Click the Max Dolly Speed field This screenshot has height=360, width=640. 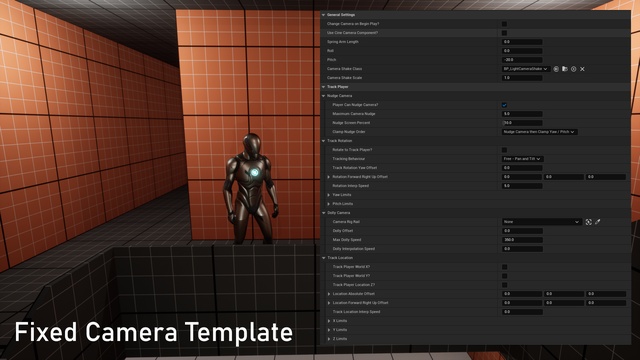click(x=522, y=240)
